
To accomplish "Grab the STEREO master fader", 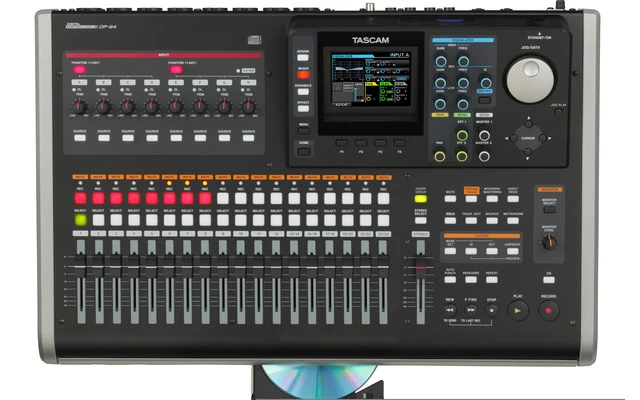I will coord(420,268).
